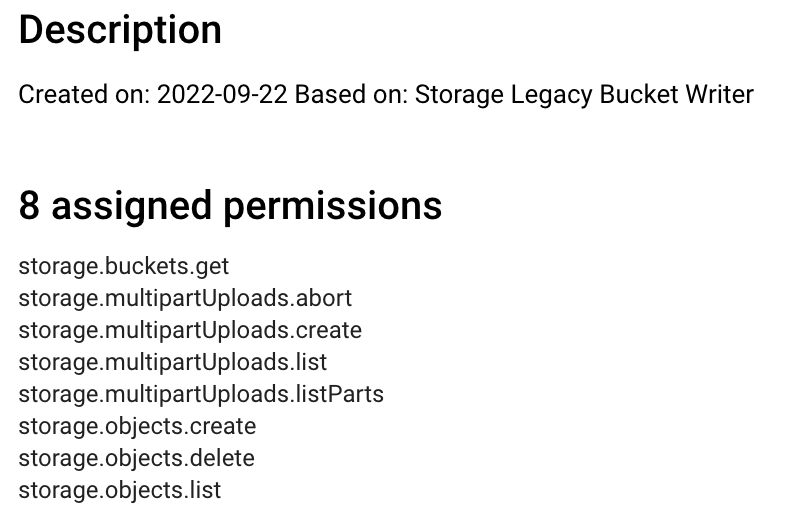Click the number 8 in the permissions heading

coord(29,206)
